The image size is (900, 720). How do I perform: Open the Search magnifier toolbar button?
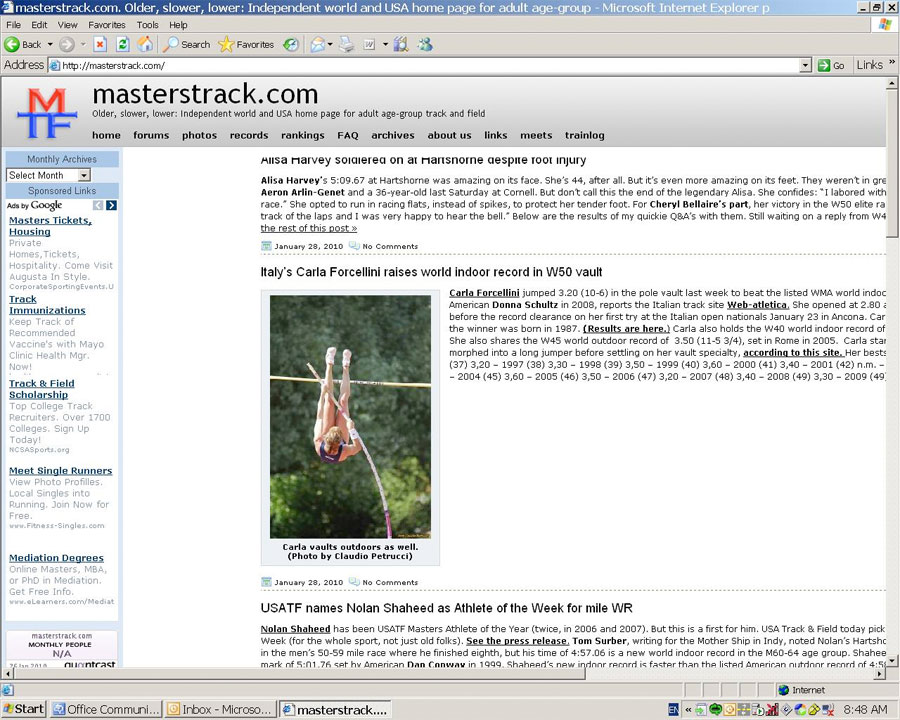187,44
